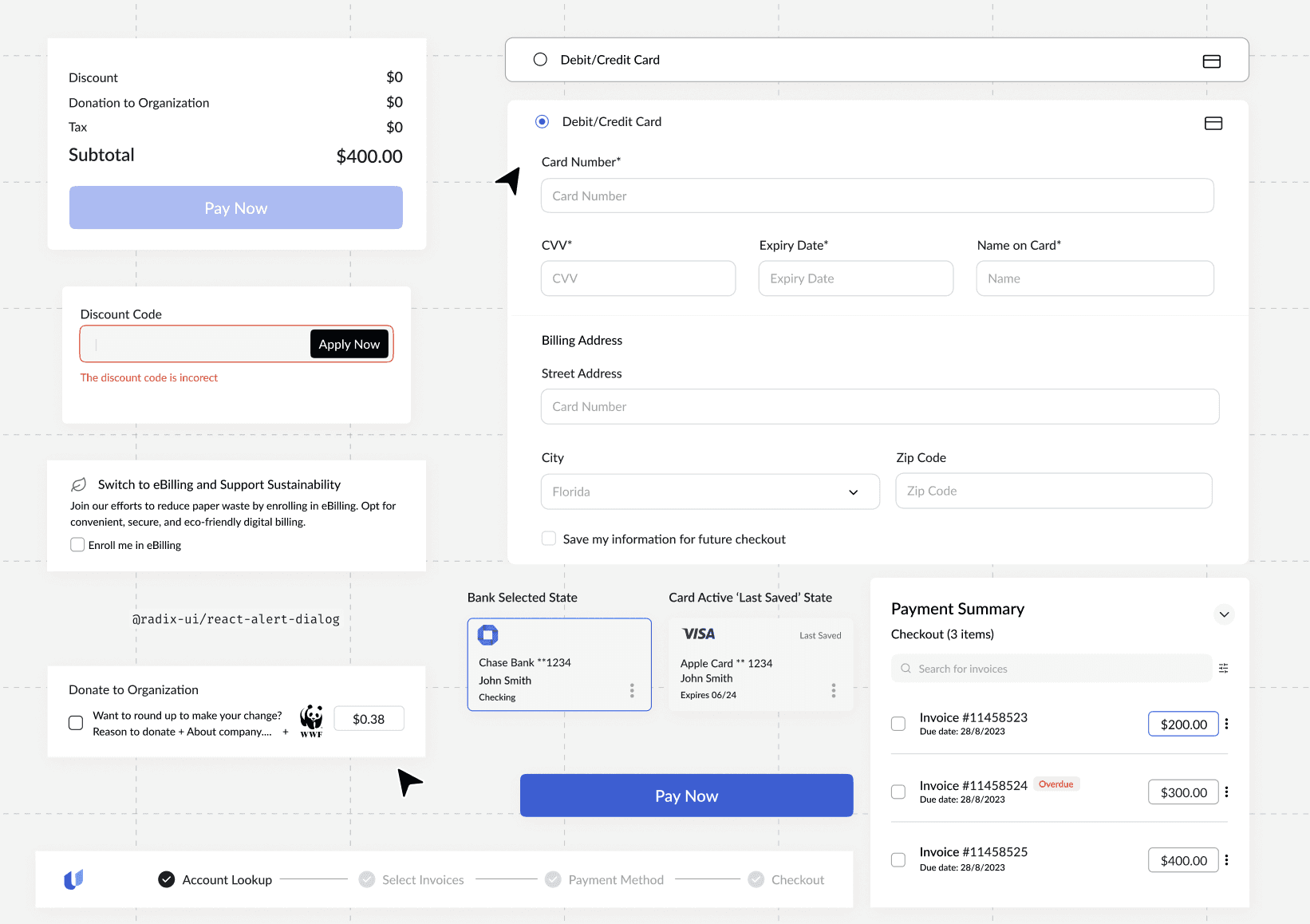Click the VISA logo on Apple Card
This screenshot has width=1310, height=924.
click(699, 634)
